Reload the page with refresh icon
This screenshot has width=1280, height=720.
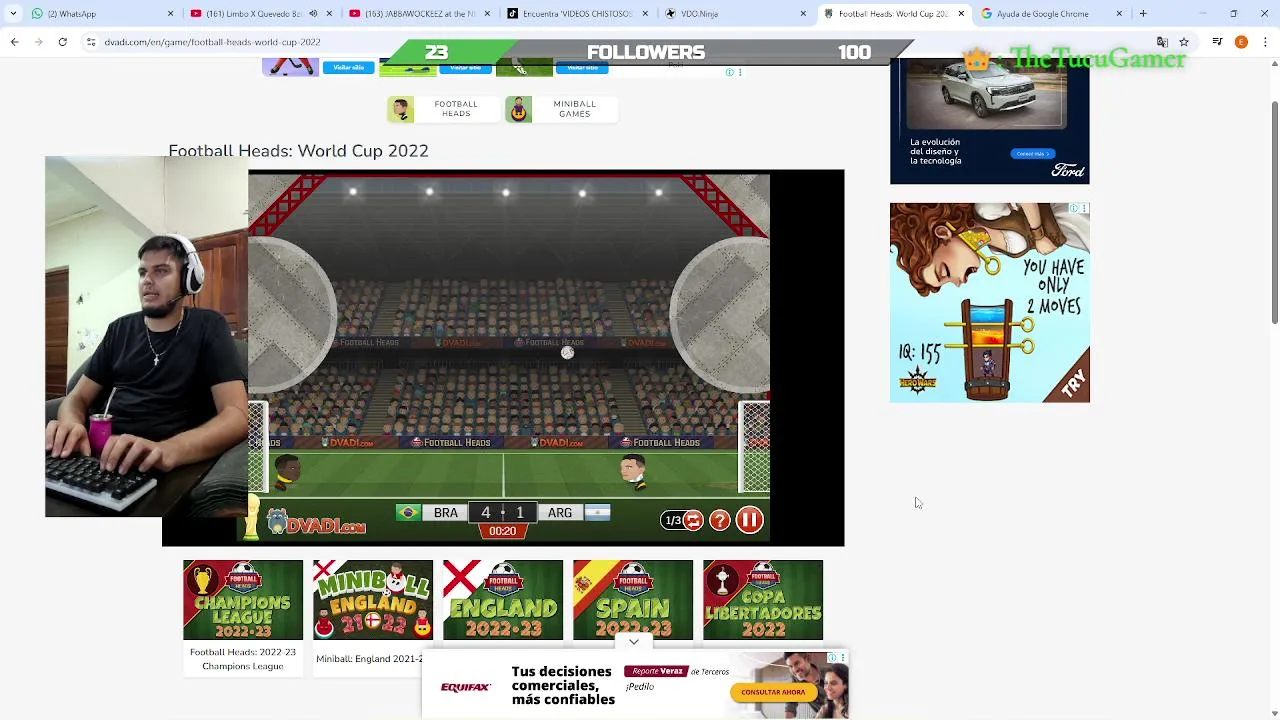coord(62,42)
